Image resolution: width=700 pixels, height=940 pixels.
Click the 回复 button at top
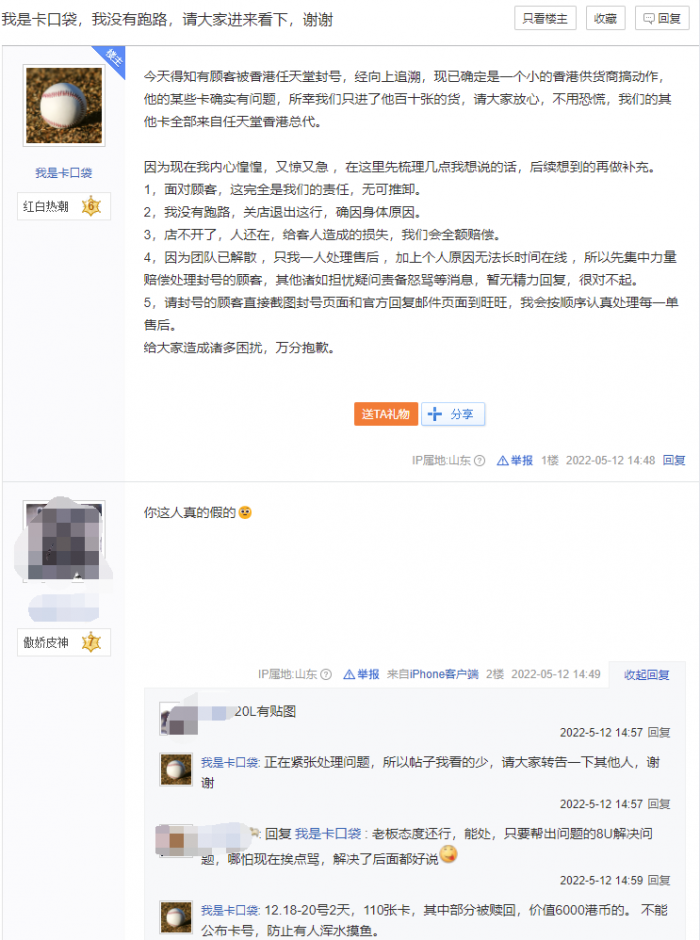(662, 19)
